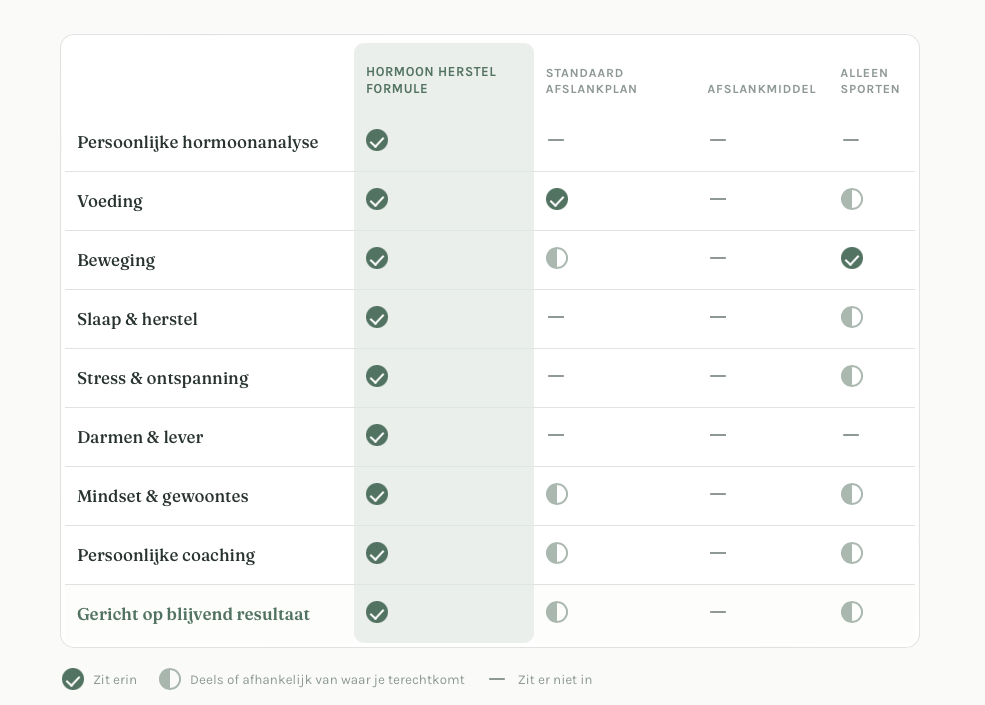
Task: Click the Afslankmiddel column header
Action: (761, 89)
